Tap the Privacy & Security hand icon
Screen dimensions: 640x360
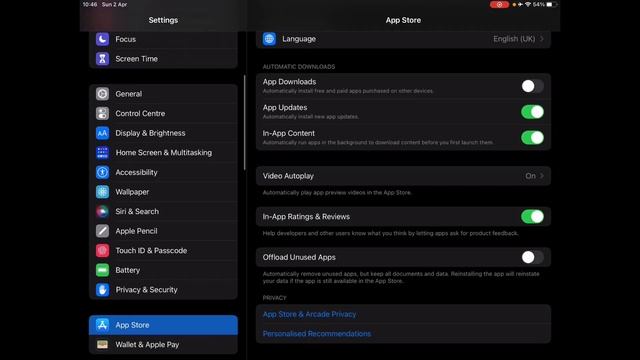pyautogui.click(x=102, y=290)
